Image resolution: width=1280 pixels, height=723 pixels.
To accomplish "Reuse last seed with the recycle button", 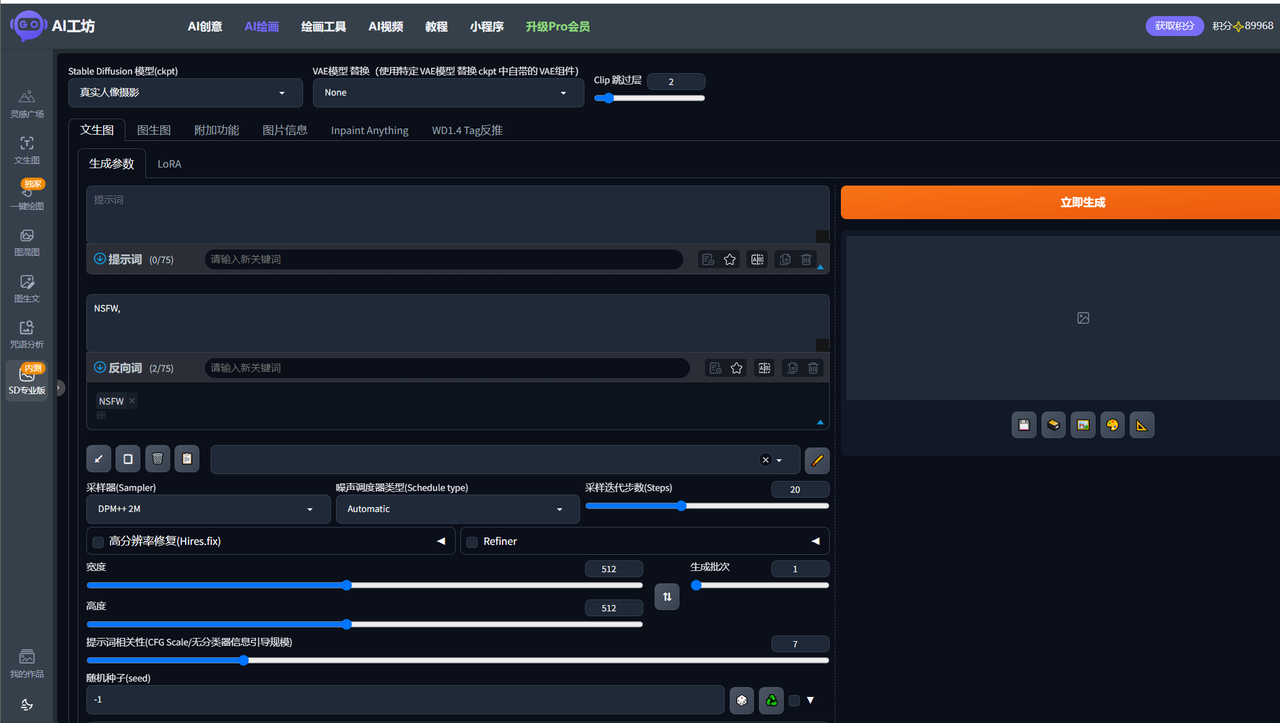I will [771, 700].
